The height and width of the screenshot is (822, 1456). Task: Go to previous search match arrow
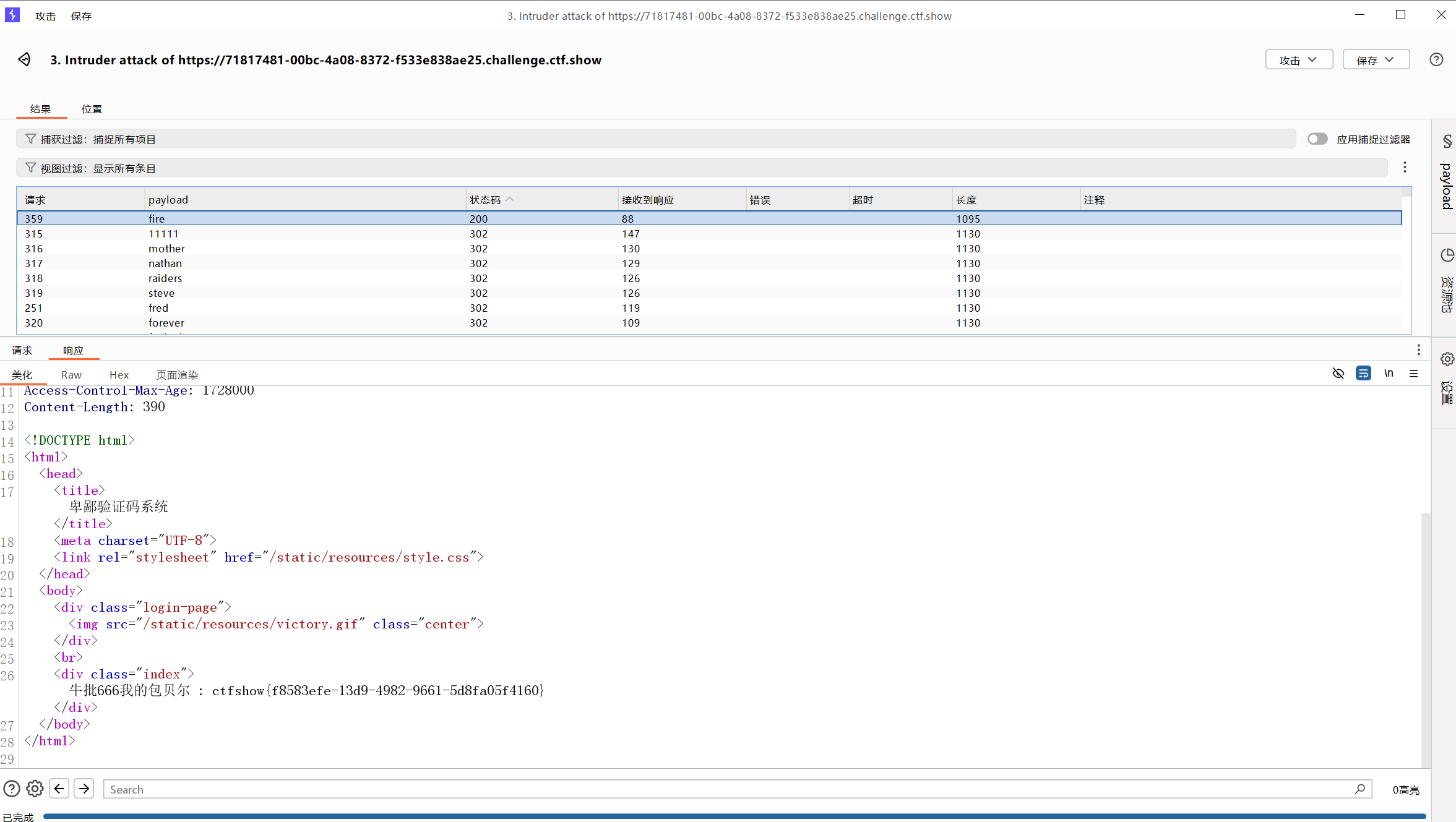point(59,789)
